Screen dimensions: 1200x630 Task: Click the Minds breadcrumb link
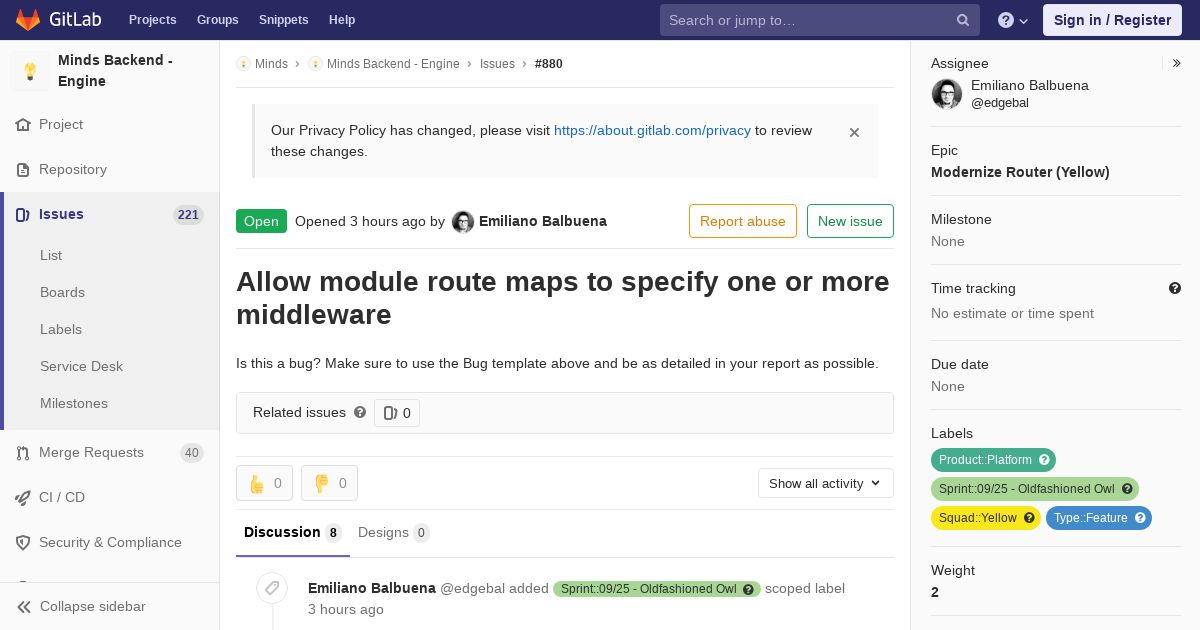pos(271,64)
